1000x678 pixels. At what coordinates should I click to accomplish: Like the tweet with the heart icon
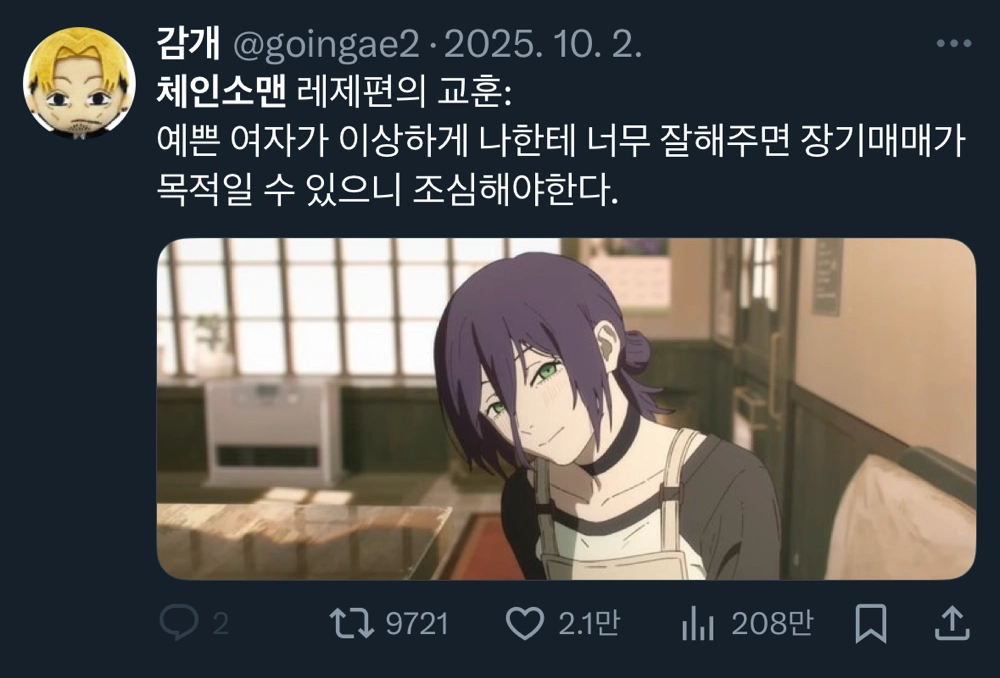coord(524,623)
